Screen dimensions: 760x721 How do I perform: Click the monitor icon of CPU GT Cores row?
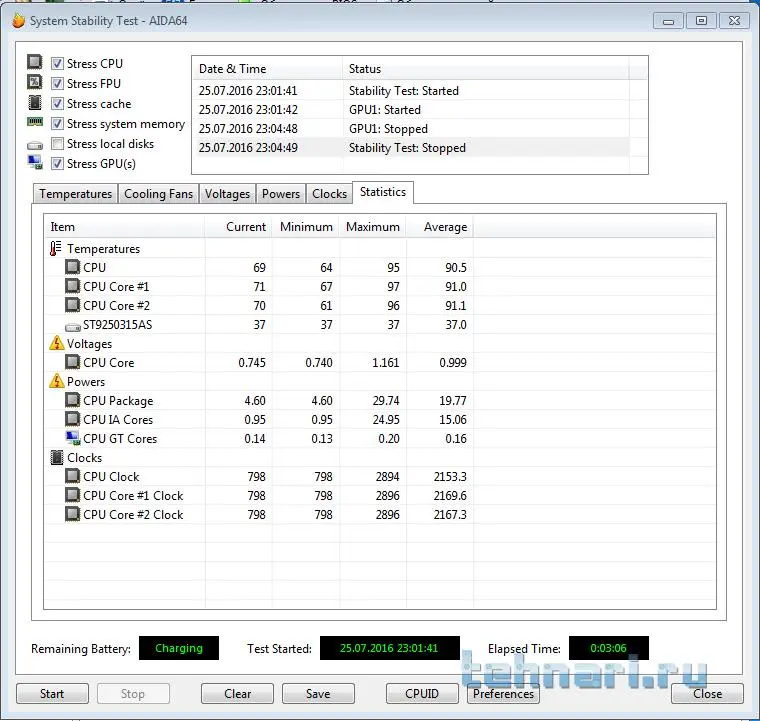click(73, 438)
